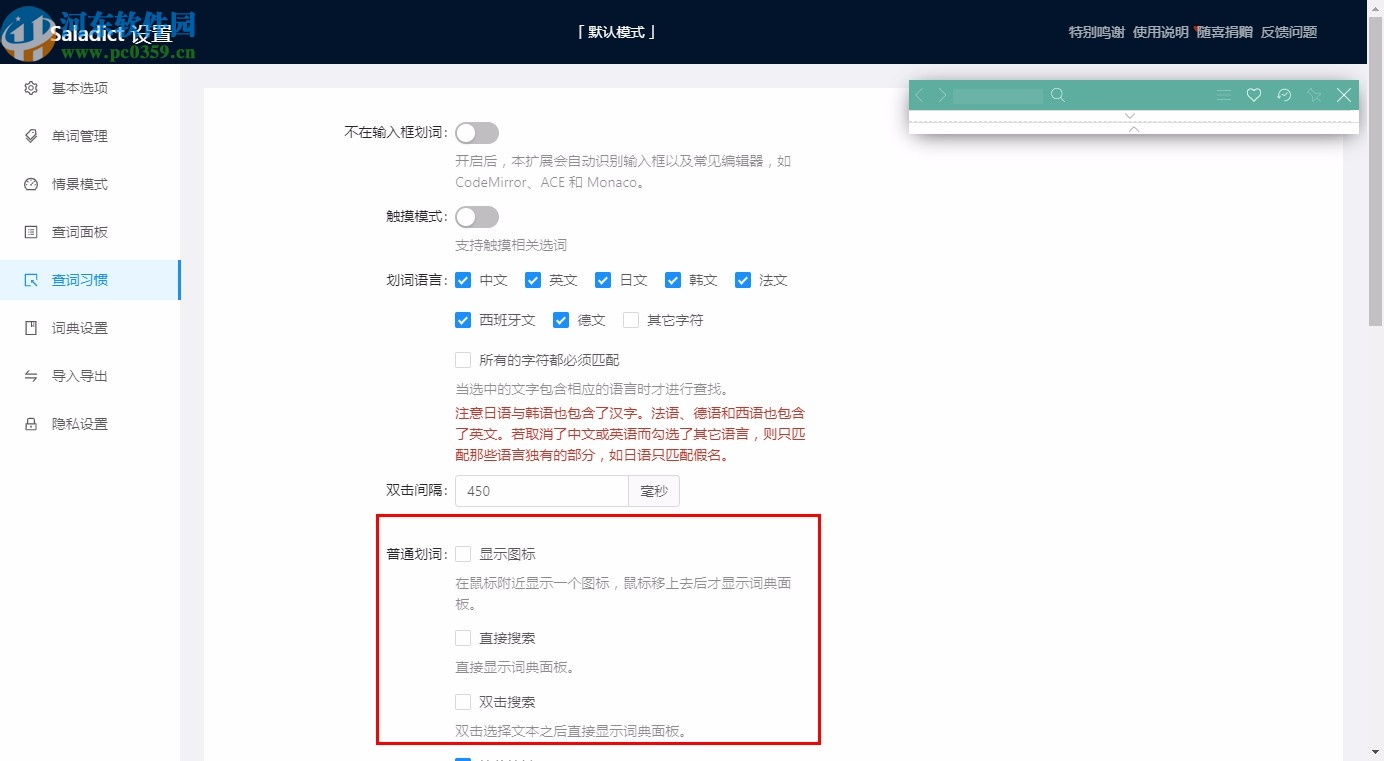Click the pin icon in the dictionary panel
The width and height of the screenshot is (1384, 761).
1314,94
